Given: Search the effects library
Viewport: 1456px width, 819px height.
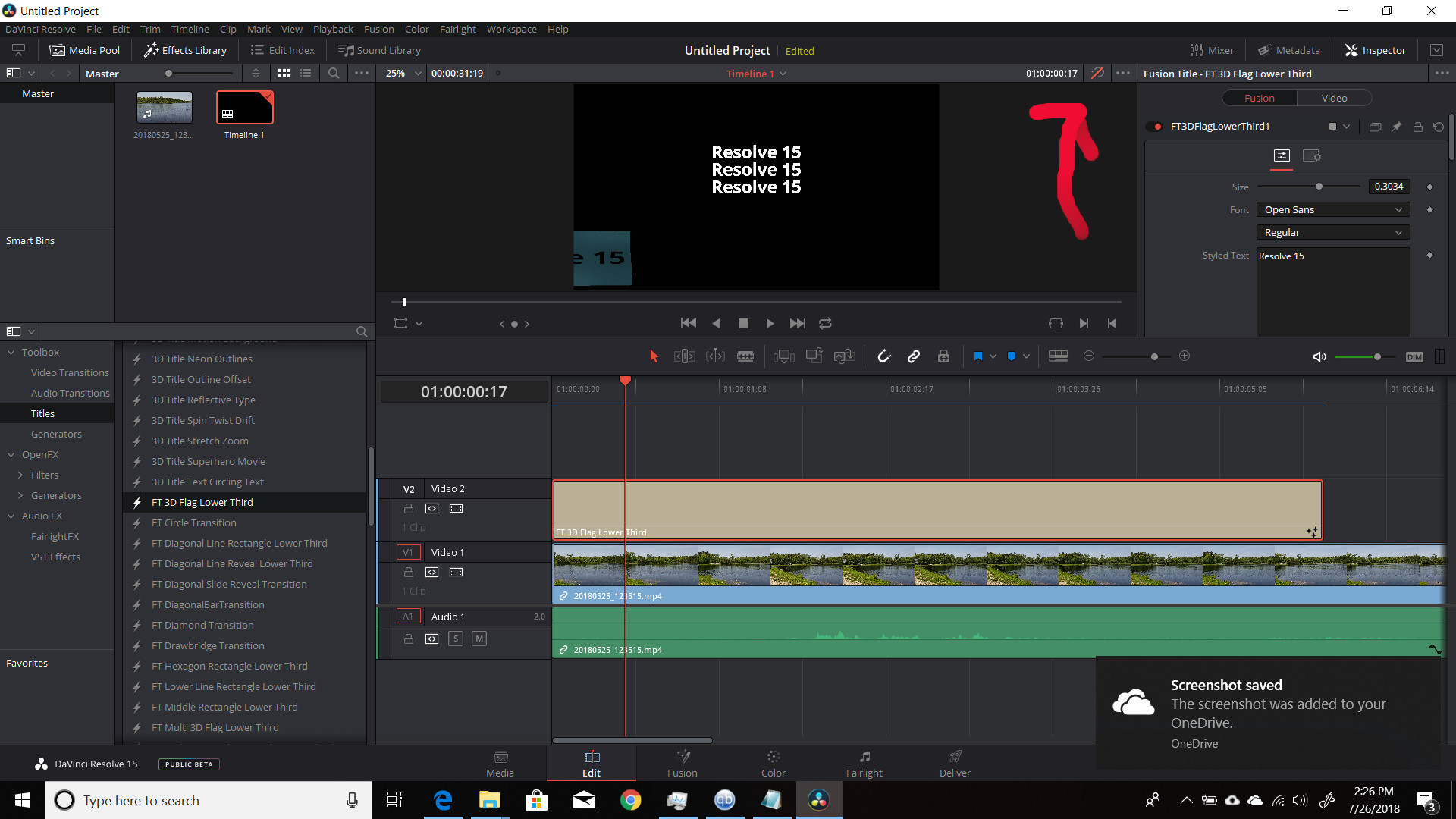Looking at the screenshot, I should (362, 331).
